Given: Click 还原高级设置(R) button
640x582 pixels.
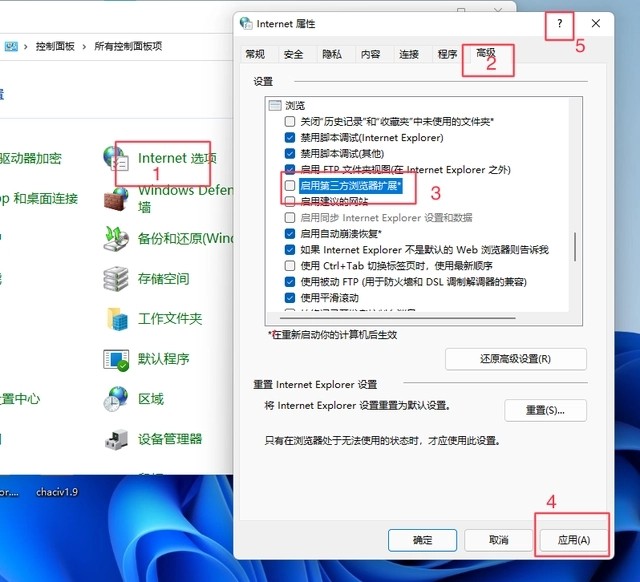Looking at the screenshot, I should pyautogui.click(x=516, y=359).
